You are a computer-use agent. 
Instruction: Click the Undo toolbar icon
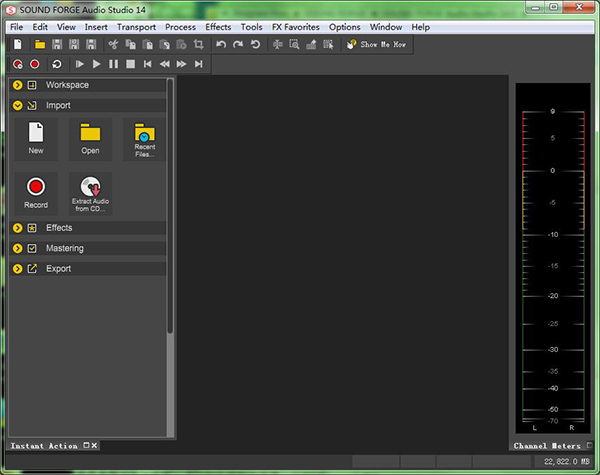[221, 44]
